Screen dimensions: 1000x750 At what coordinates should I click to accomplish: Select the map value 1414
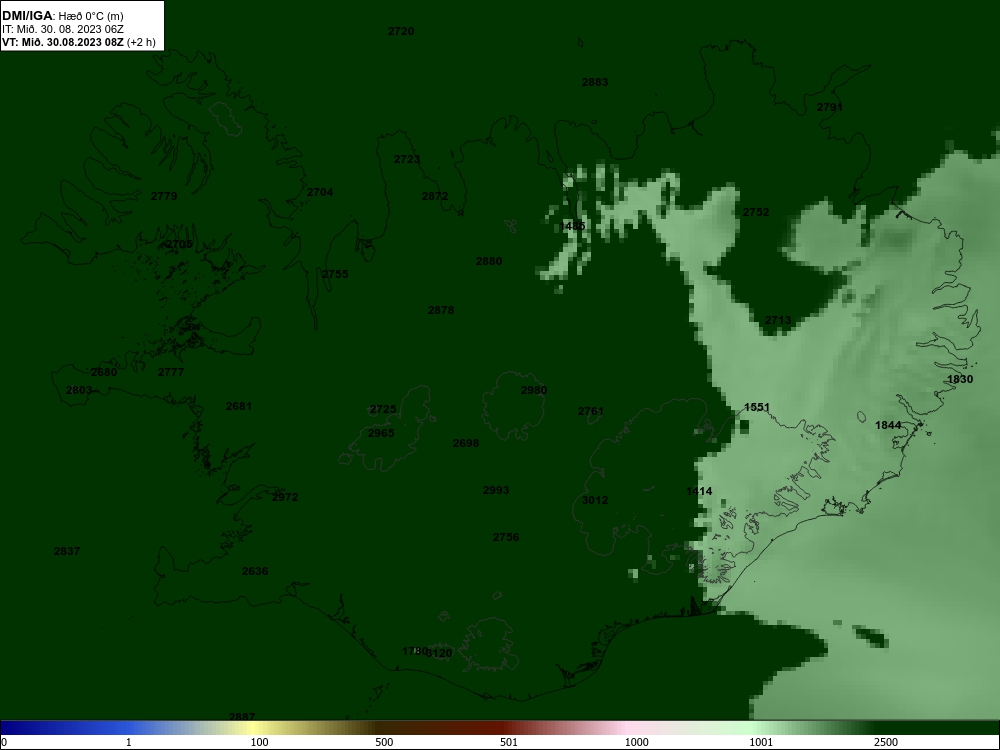pos(699,491)
